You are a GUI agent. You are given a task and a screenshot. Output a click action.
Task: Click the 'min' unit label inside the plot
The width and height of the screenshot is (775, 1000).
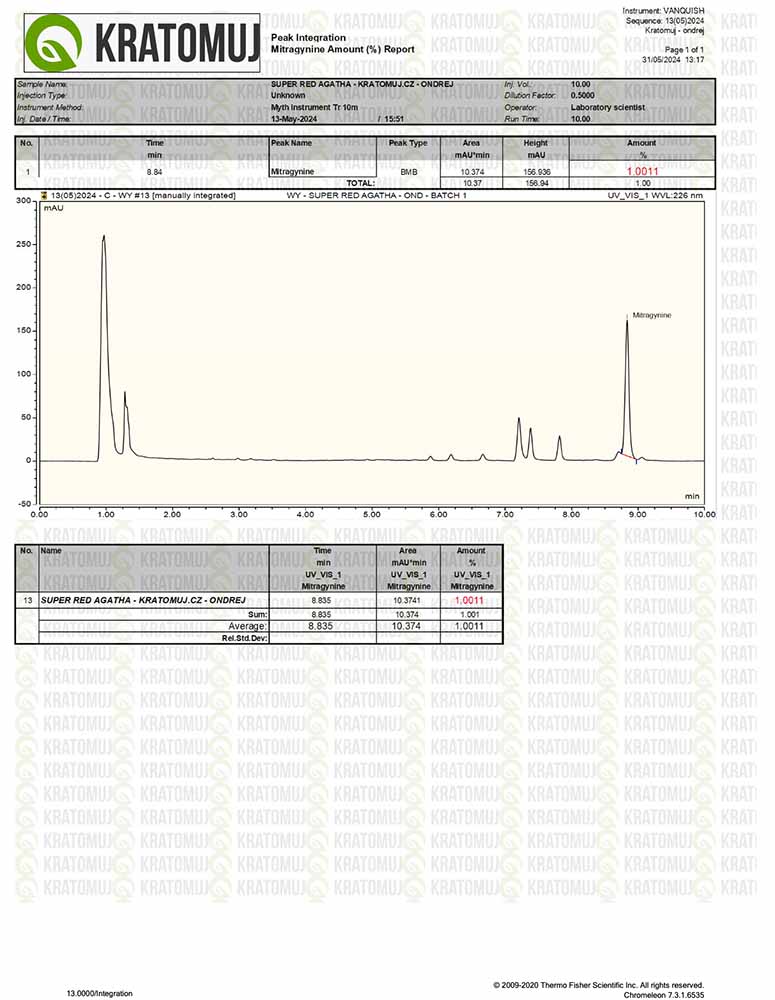click(x=692, y=496)
